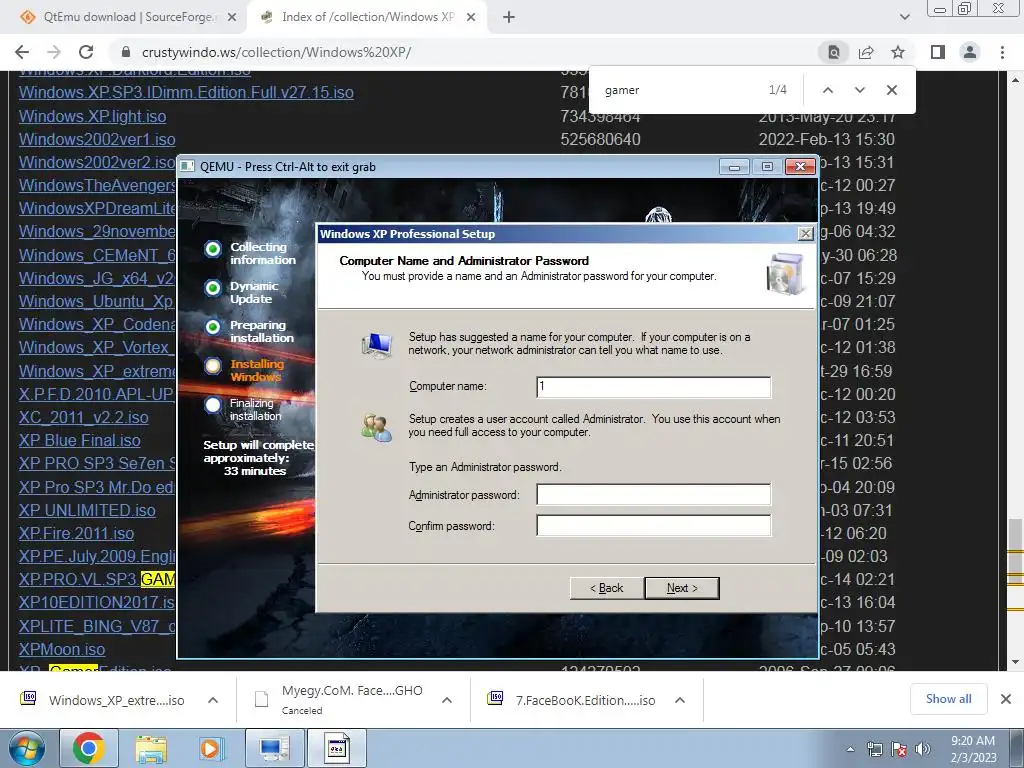1024x768 pixels.
Task: Open a new browser tab
Action: tap(509, 17)
